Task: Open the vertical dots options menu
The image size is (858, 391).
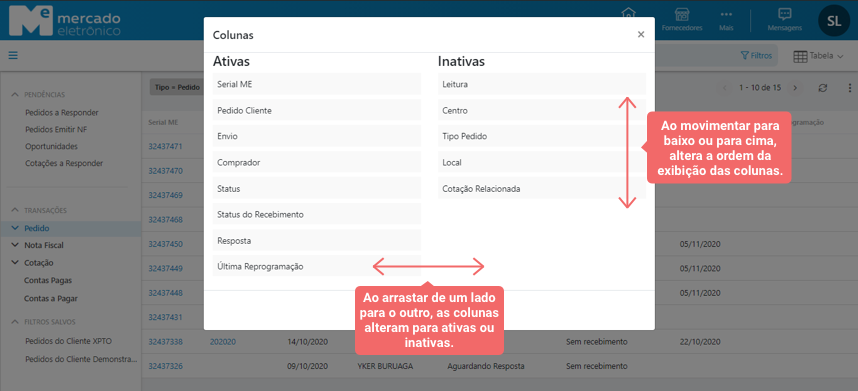Action: click(849, 88)
